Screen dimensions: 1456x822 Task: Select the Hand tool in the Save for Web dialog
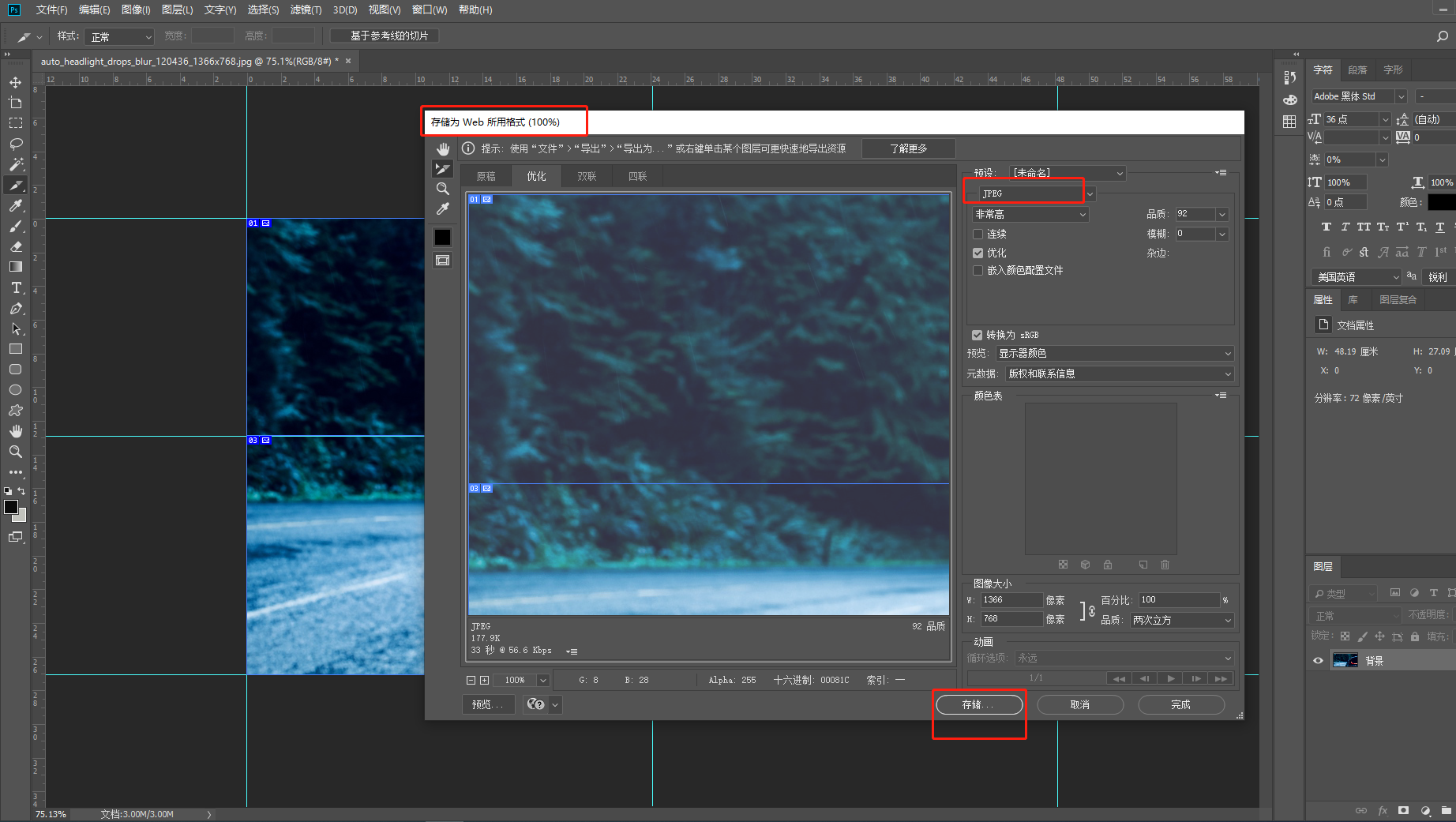click(x=443, y=149)
